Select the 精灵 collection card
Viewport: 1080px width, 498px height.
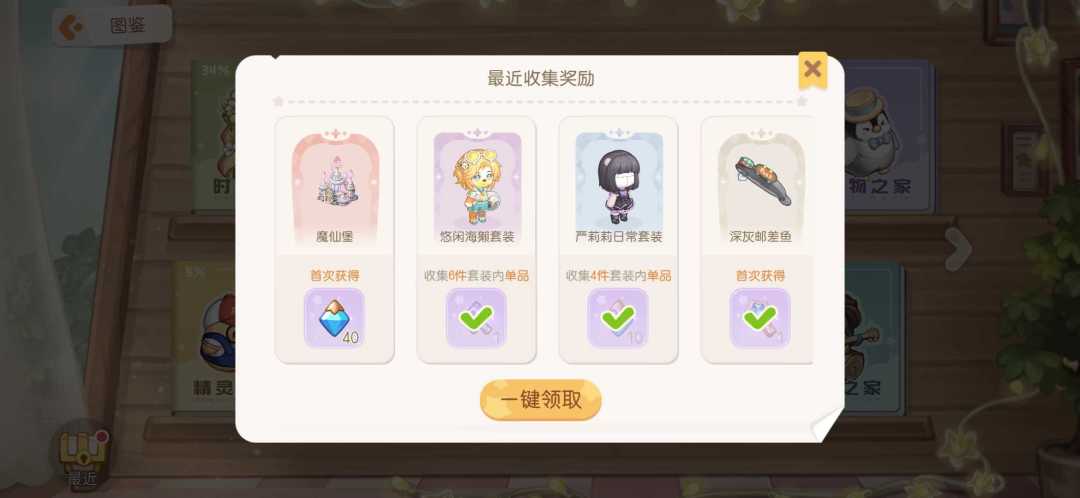pyautogui.click(x=205, y=337)
